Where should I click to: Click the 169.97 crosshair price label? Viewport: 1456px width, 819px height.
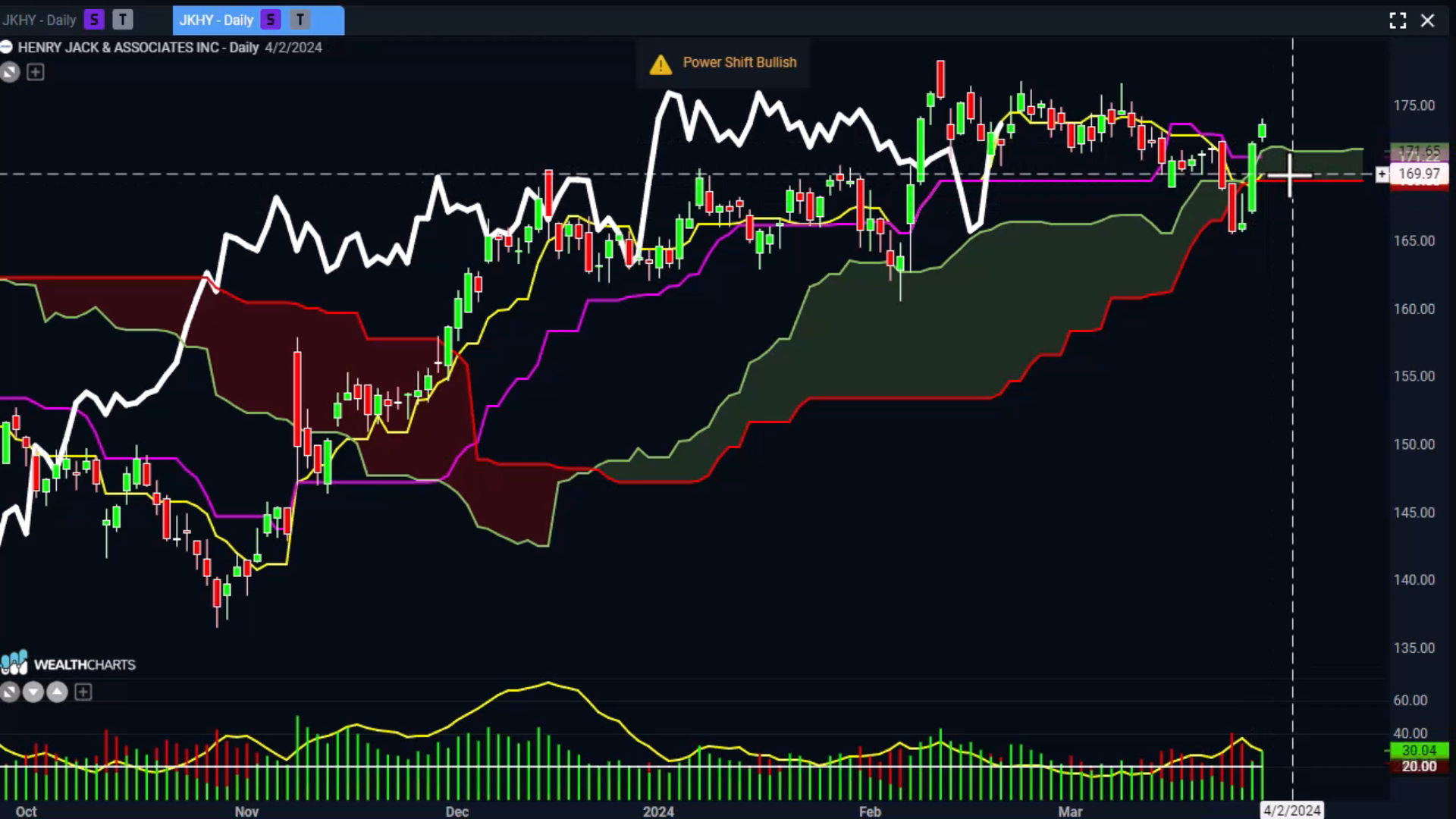(x=1419, y=174)
